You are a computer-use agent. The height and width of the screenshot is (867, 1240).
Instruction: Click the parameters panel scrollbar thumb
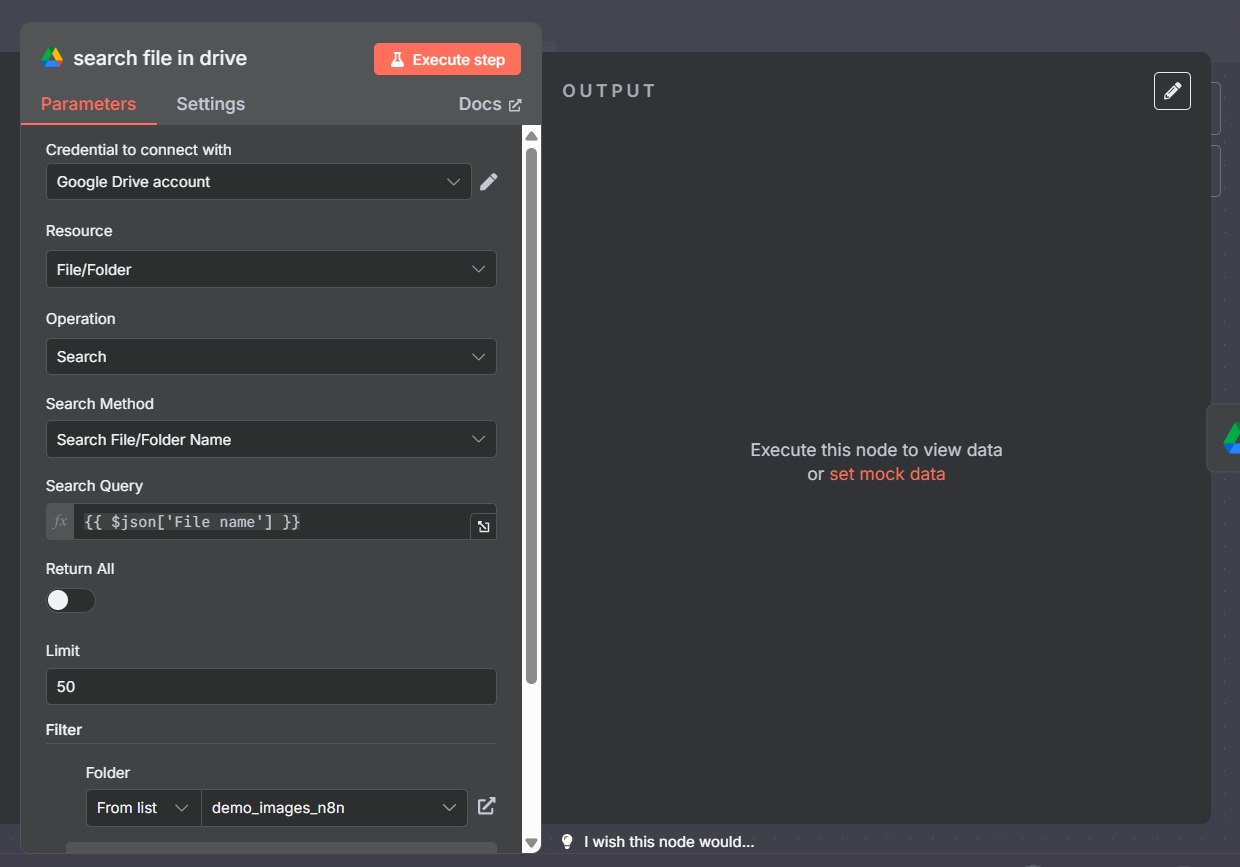[x=532, y=416]
